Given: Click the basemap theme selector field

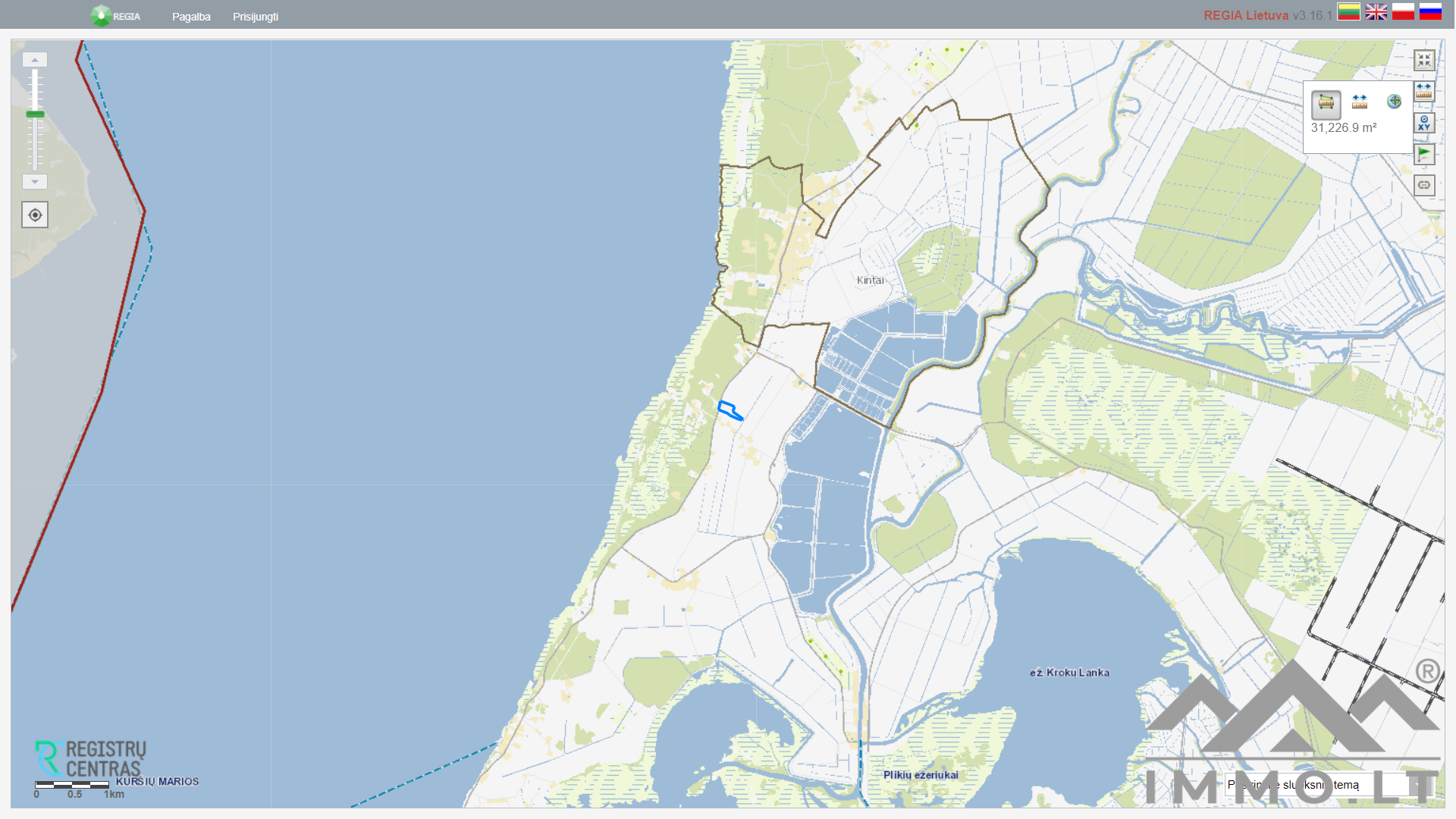Looking at the screenshot, I should [1329, 785].
